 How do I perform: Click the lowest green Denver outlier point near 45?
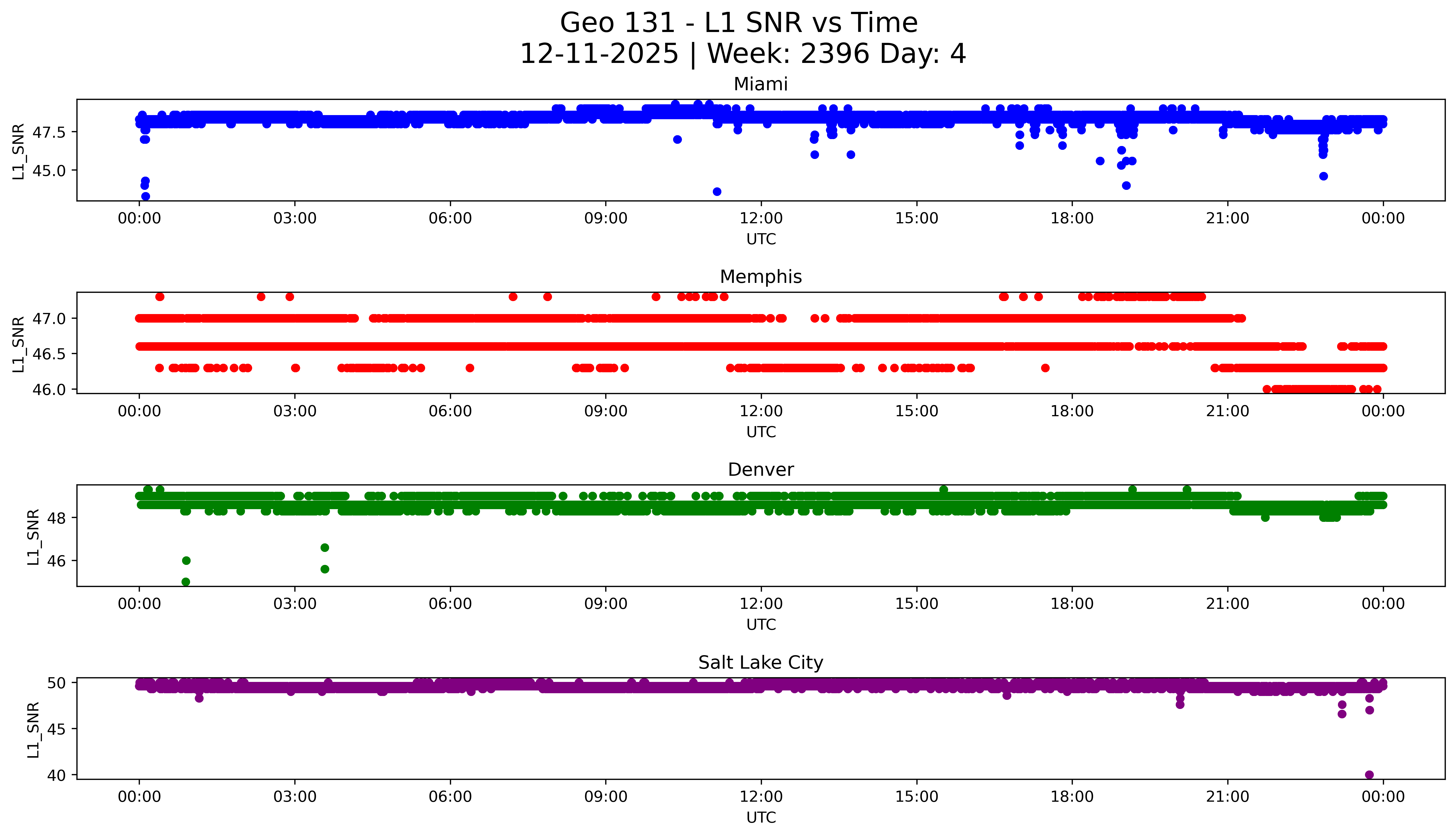tap(186, 582)
